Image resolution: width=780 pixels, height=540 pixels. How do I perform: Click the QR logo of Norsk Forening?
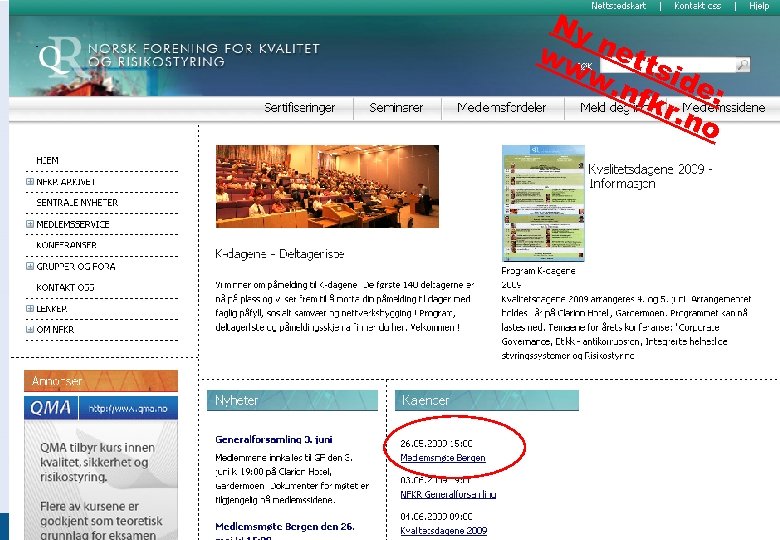(x=60, y=56)
